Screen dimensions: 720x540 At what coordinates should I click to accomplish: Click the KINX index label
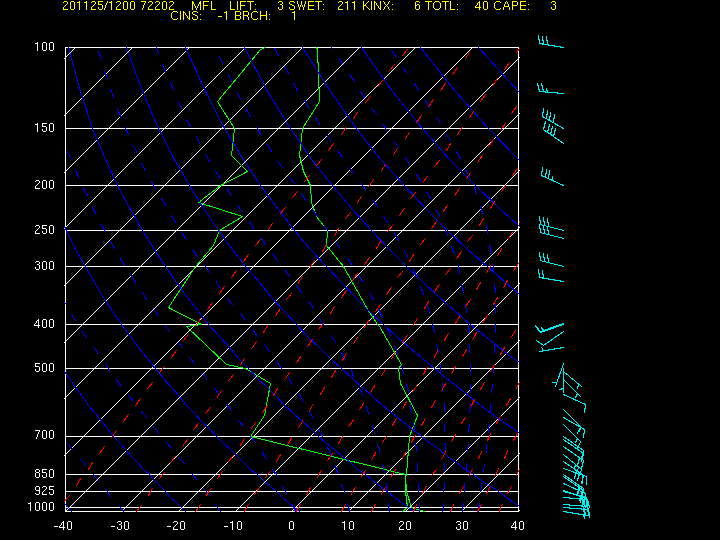coord(378,6)
